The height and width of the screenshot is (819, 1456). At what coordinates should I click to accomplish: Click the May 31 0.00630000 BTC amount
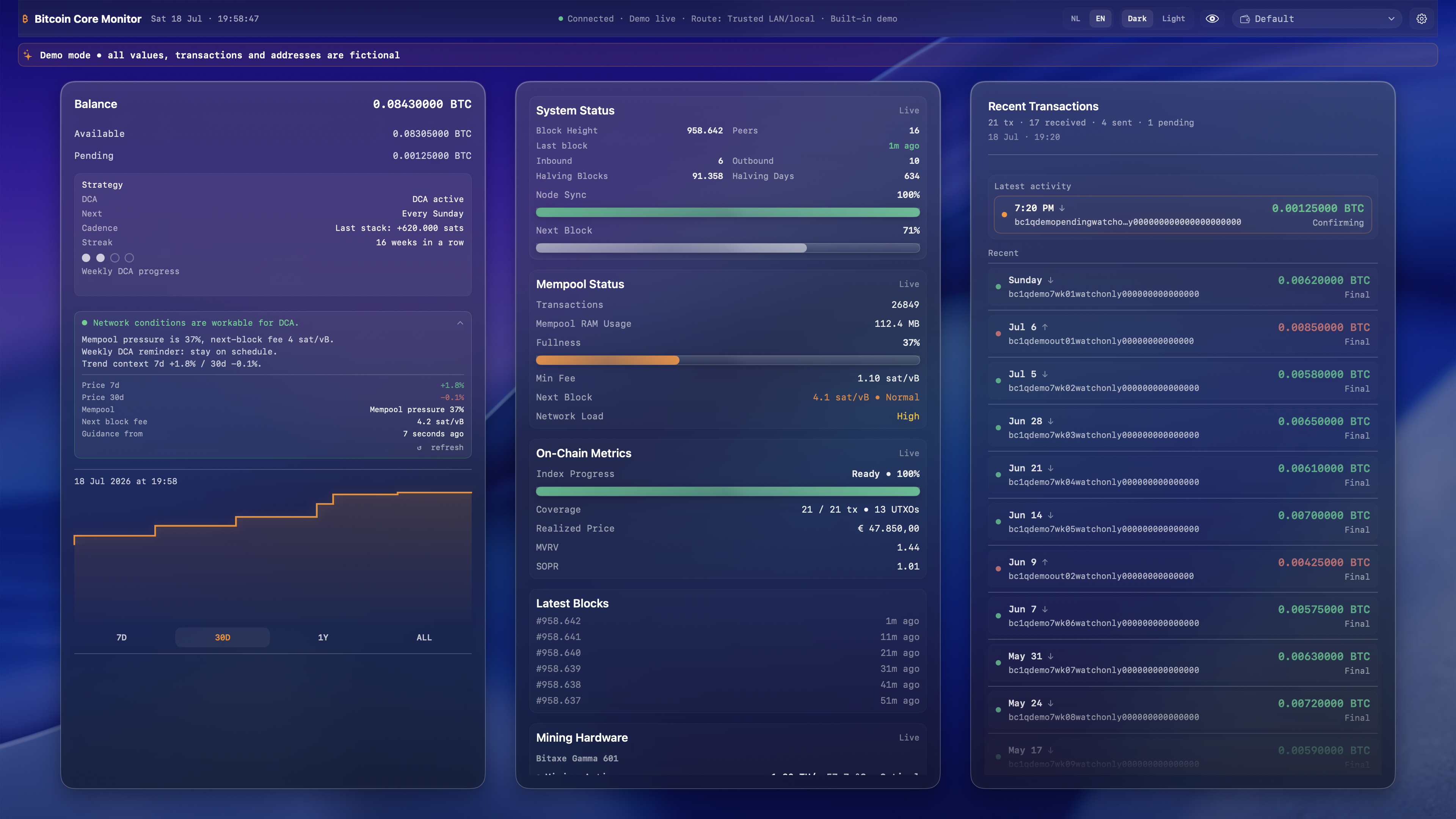pos(1324,657)
